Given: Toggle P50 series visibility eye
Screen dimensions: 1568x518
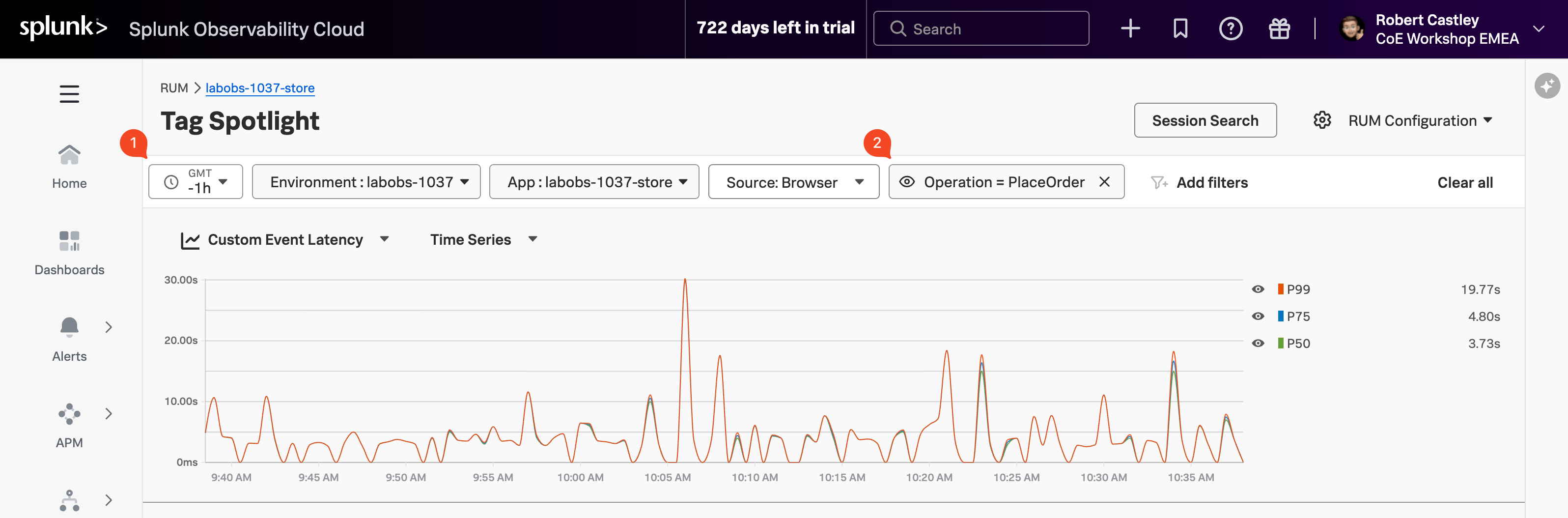Looking at the screenshot, I should click(1258, 344).
